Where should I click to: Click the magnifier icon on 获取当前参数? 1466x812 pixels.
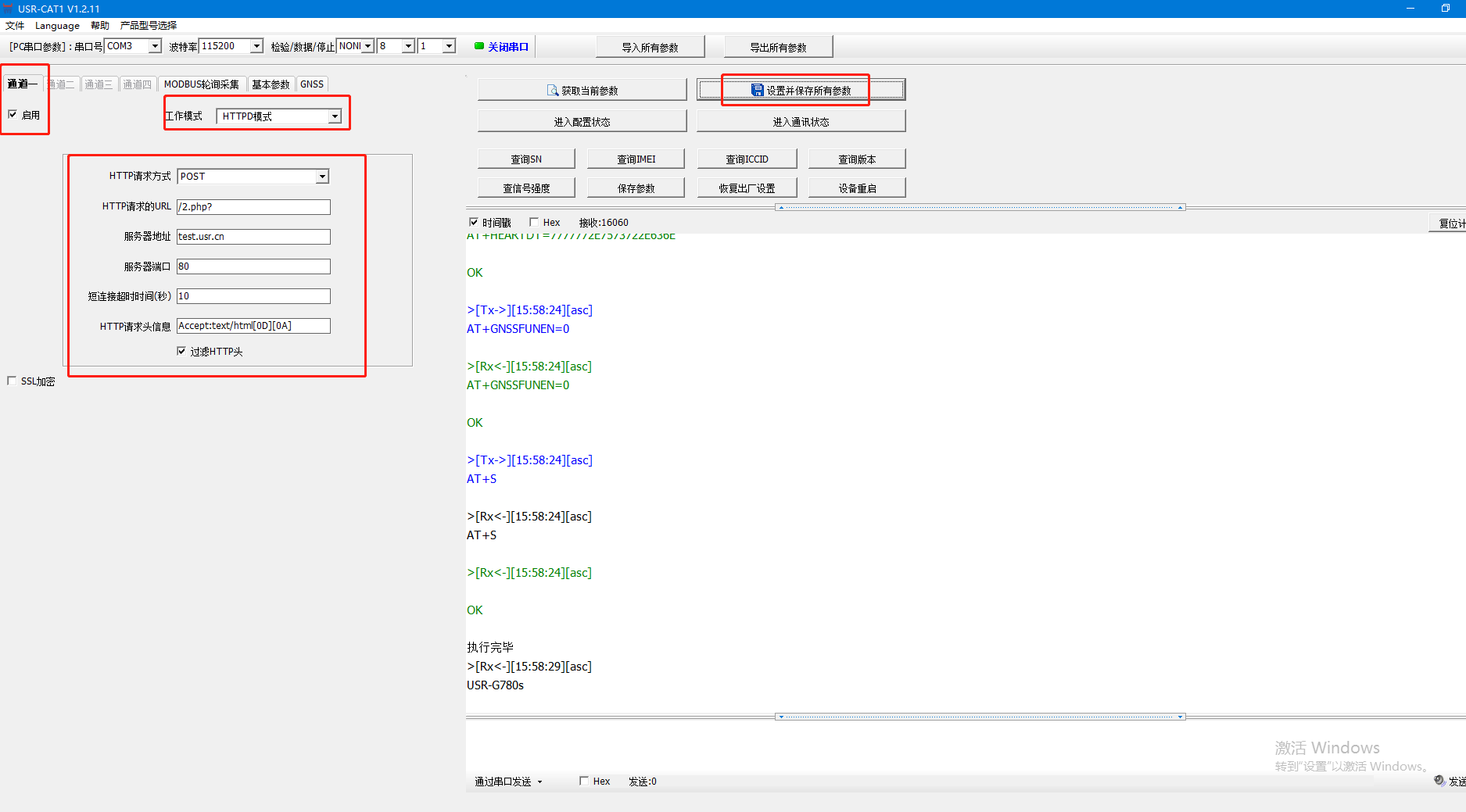click(x=552, y=91)
